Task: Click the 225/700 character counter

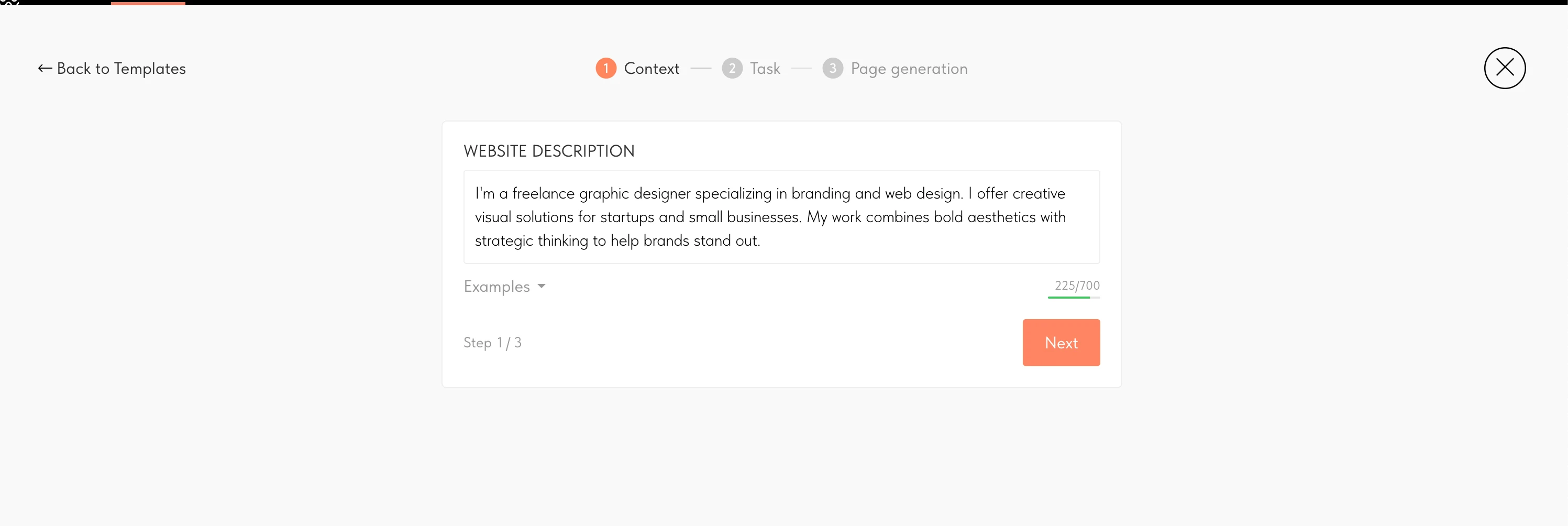Action: 1077,285
